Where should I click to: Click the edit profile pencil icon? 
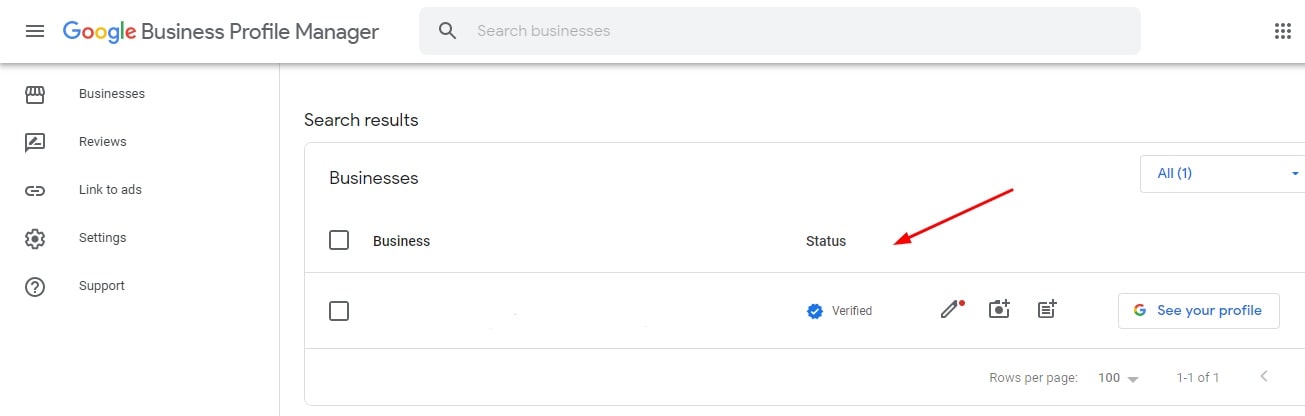click(950, 310)
